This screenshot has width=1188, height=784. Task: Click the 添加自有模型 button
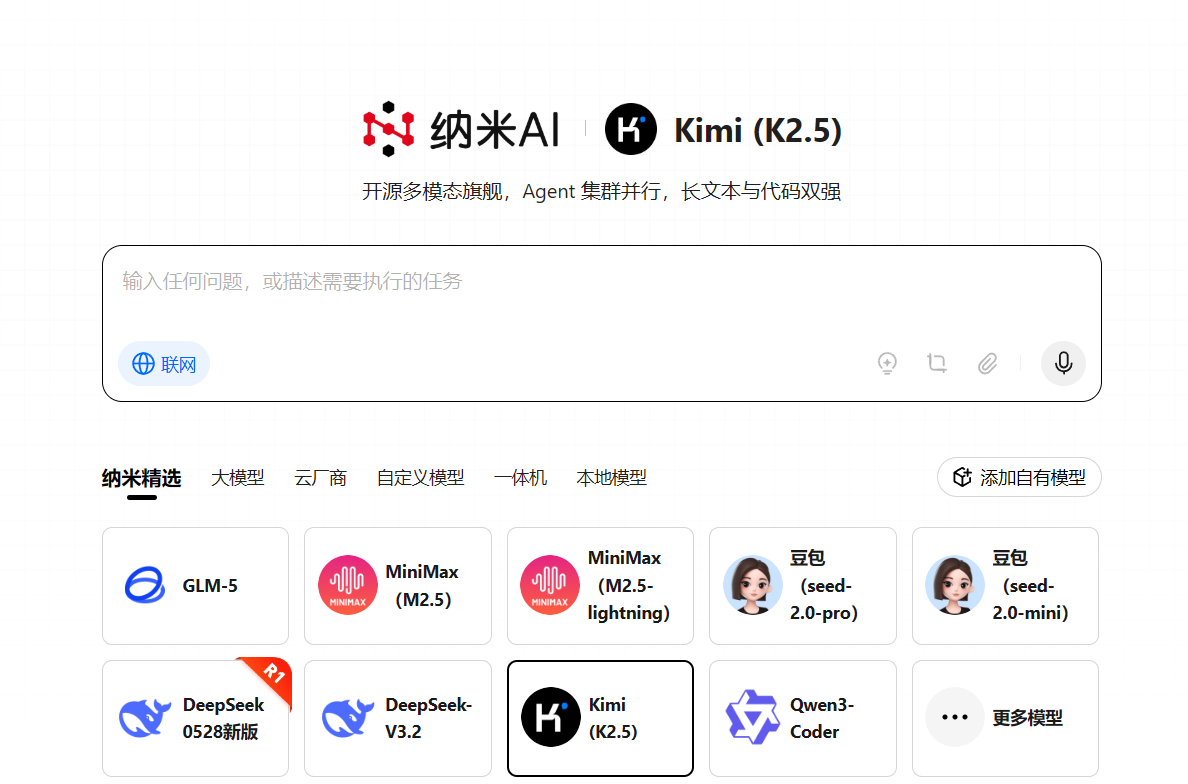[x=1019, y=477]
